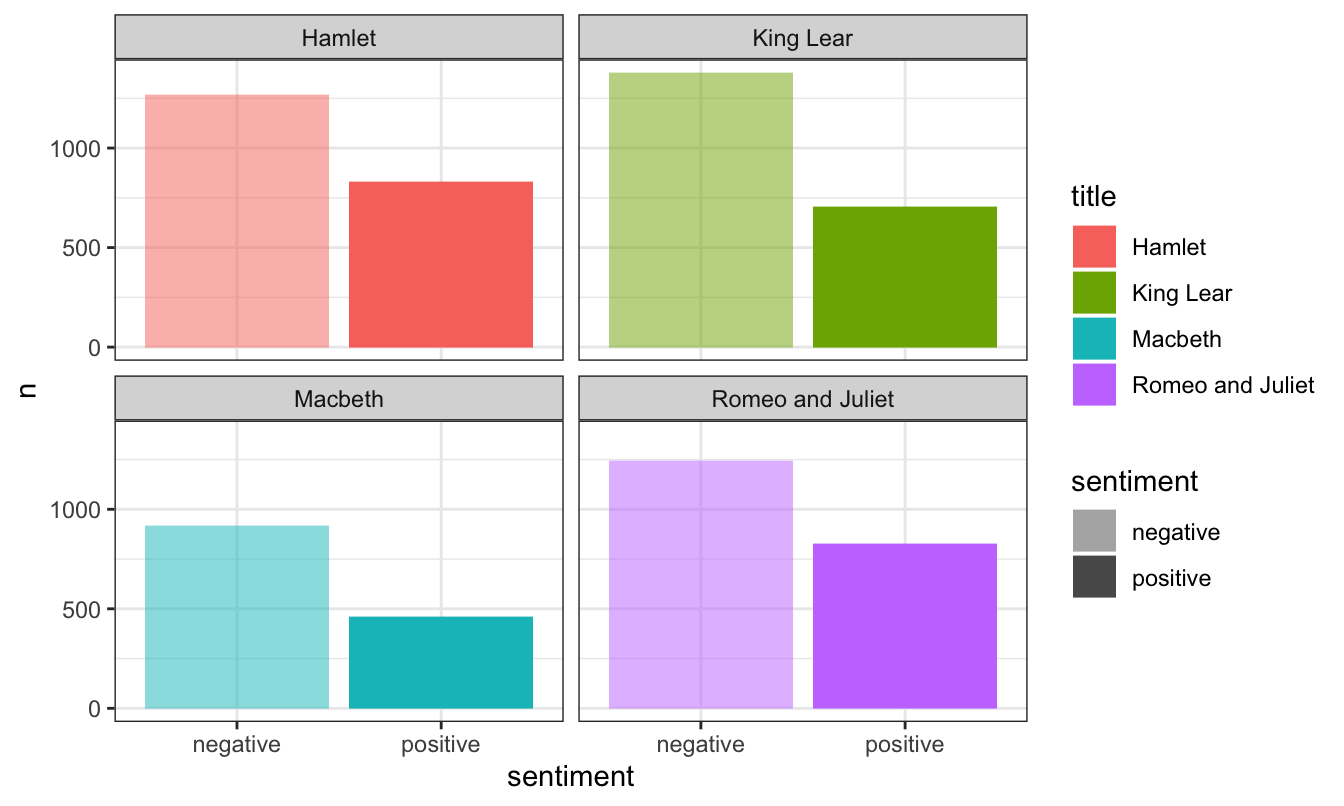This screenshot has width=1344, height=806.
Task: Click Hamlet's positive sentiment bar
Action: 441,265
